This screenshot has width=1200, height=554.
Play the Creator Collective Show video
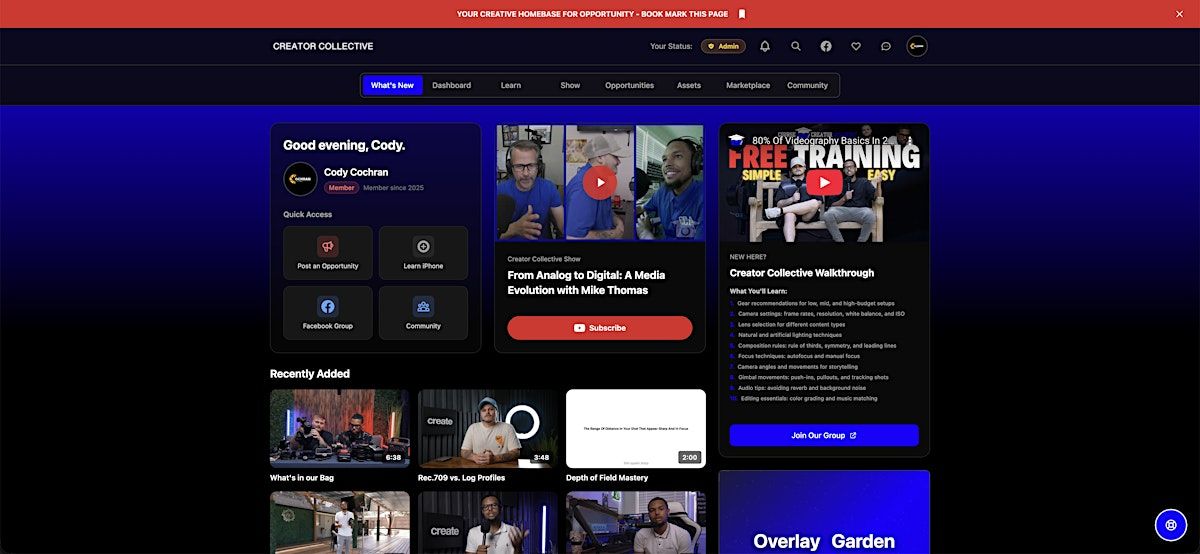coord(599,182)
